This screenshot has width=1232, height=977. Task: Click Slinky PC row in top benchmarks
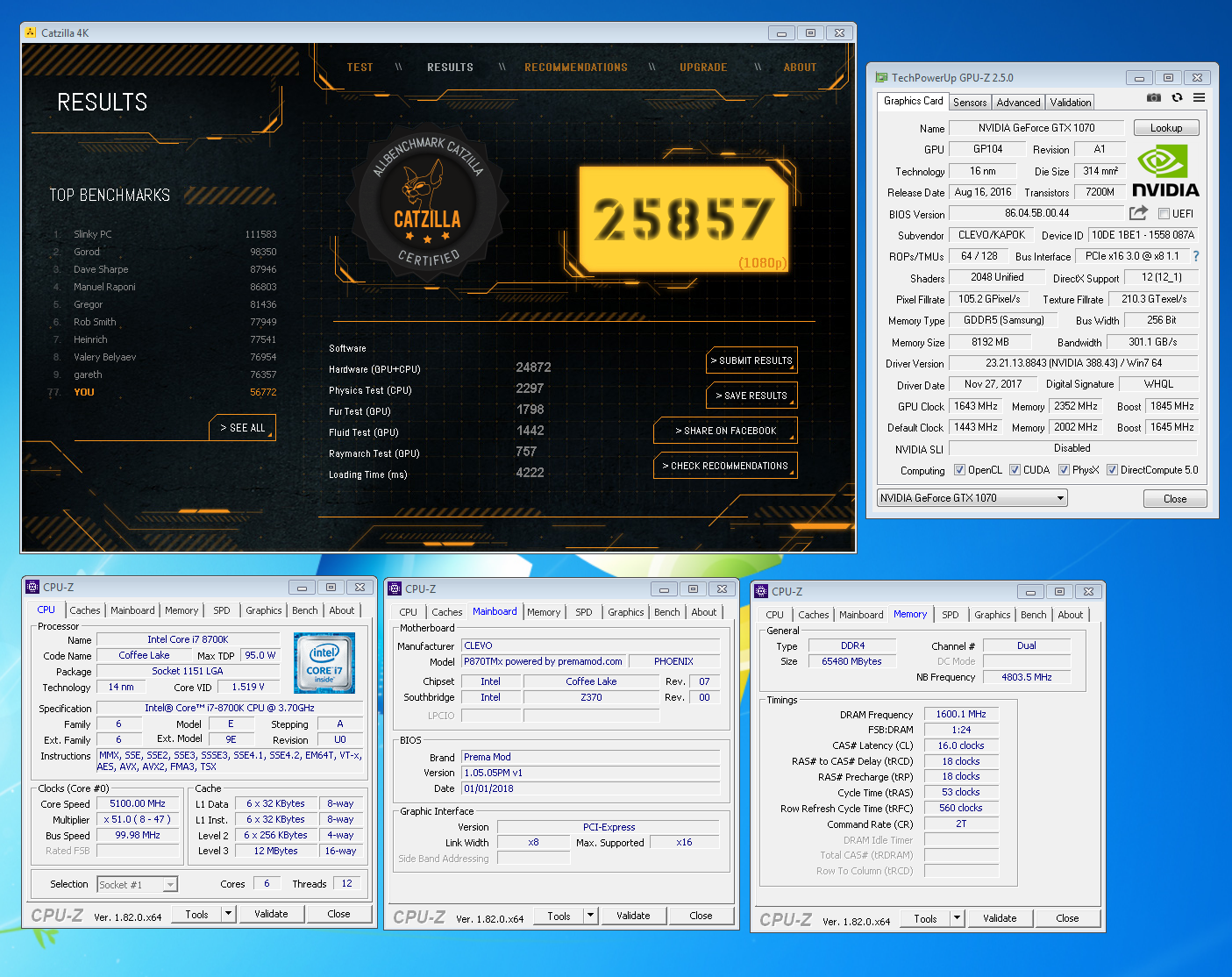[x=165, y=234]
